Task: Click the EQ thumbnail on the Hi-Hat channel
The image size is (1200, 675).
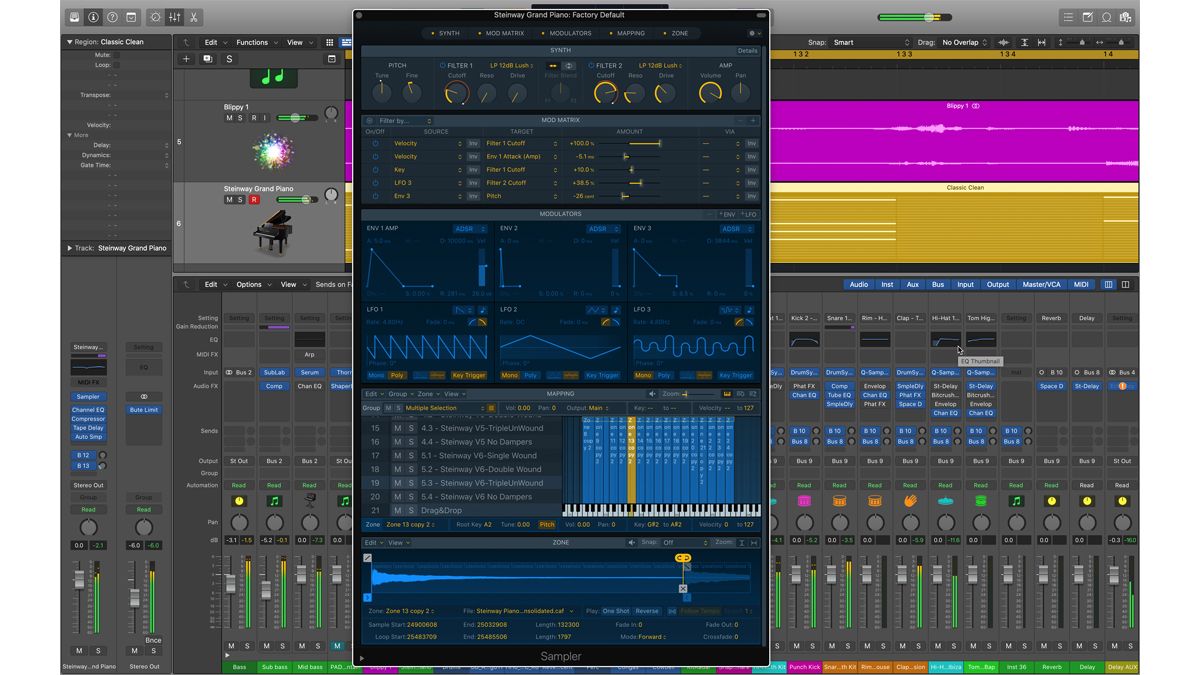Action: [x=945, y=341]
